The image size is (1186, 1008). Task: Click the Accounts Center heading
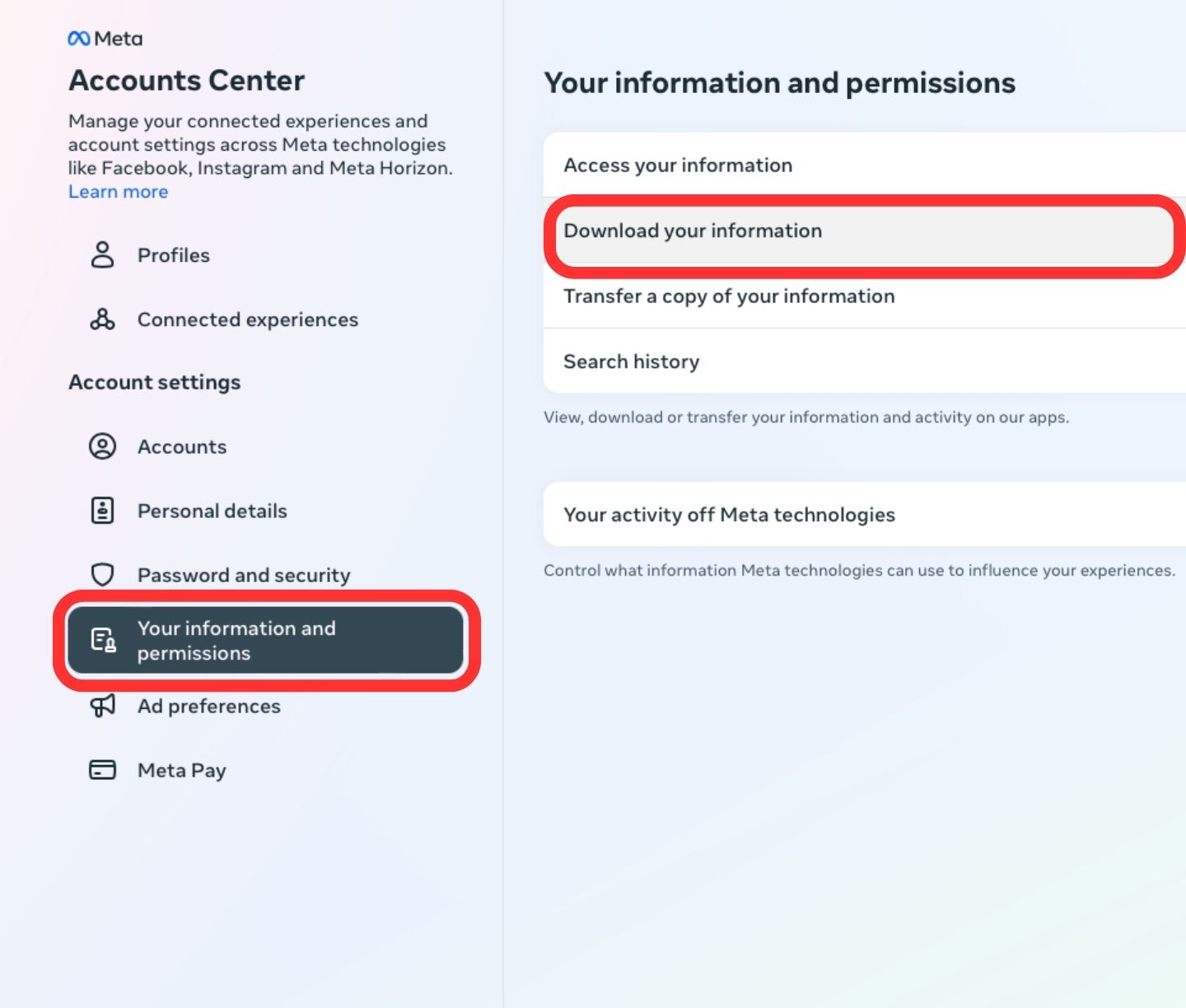click(x=187, y=80)
